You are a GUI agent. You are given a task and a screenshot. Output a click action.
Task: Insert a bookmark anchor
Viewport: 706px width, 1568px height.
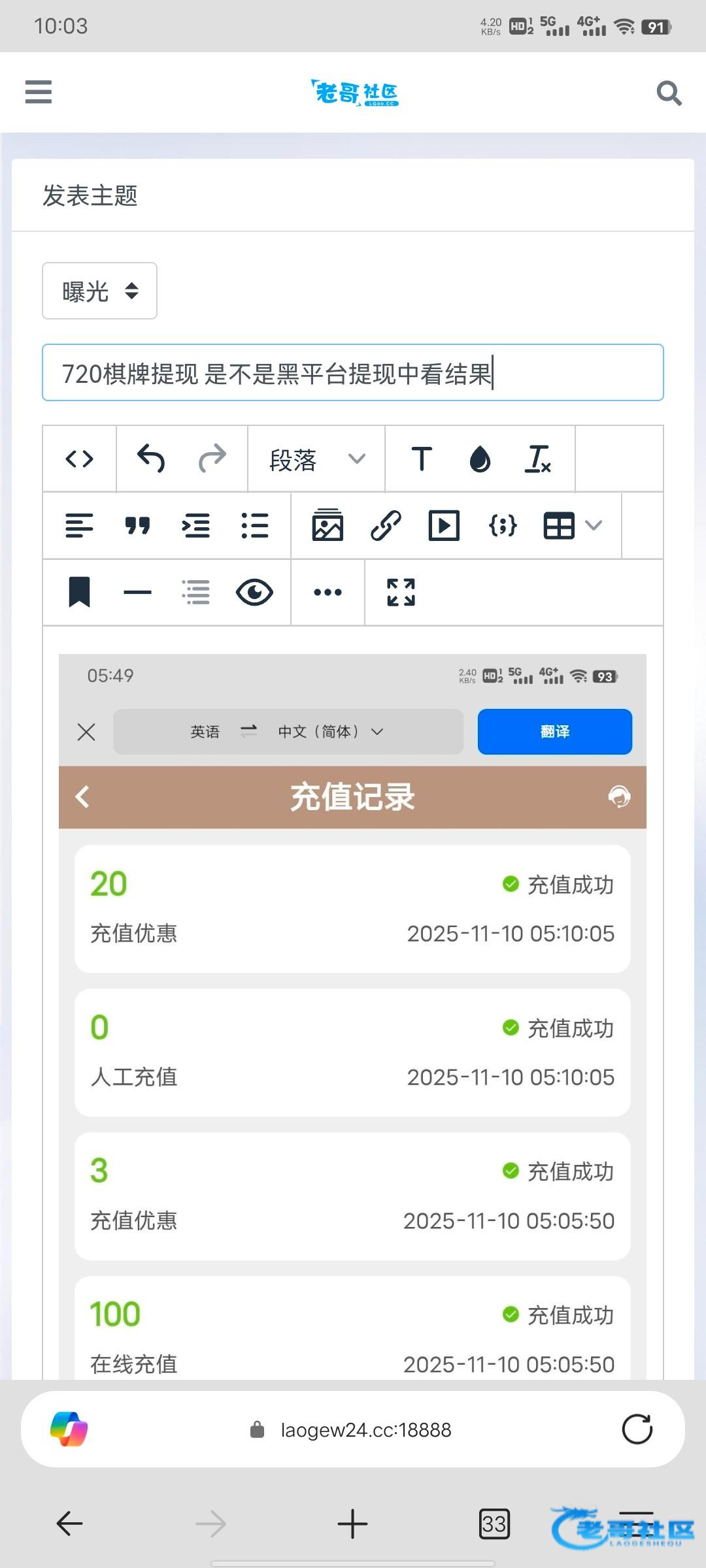(x=80, y=593)
